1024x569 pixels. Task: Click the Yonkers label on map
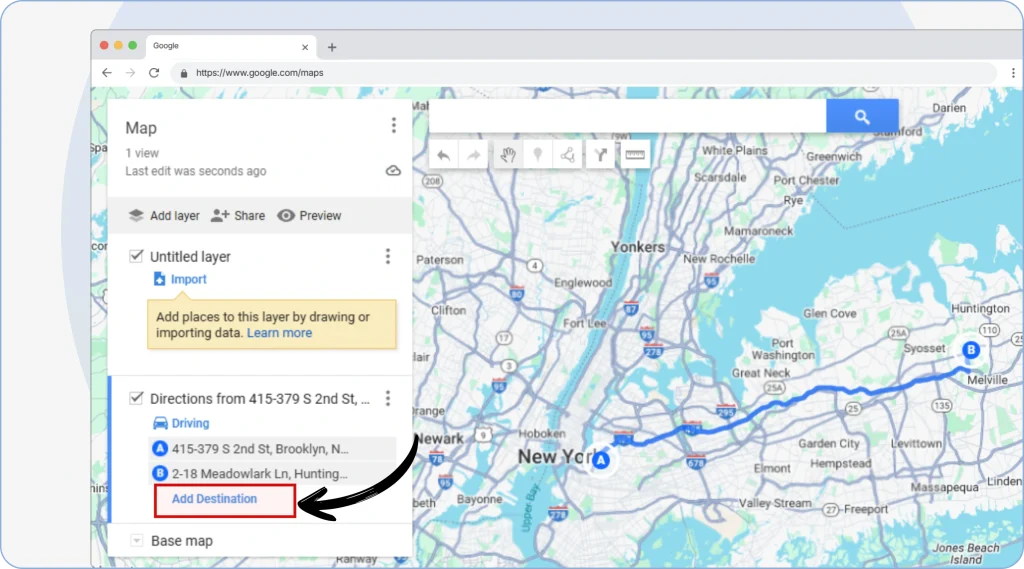coord(637,247)
